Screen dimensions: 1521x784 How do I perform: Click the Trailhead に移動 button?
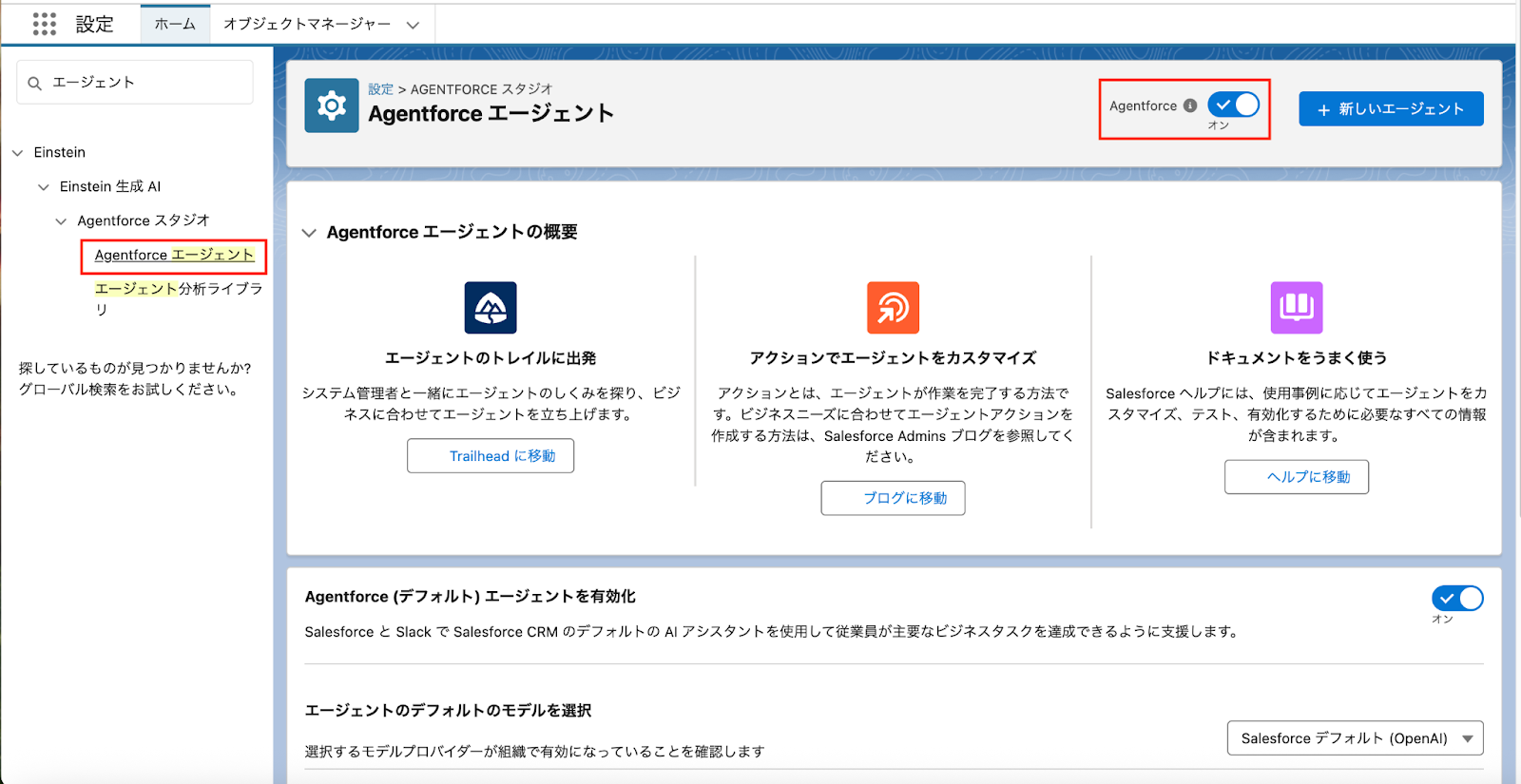491,456
